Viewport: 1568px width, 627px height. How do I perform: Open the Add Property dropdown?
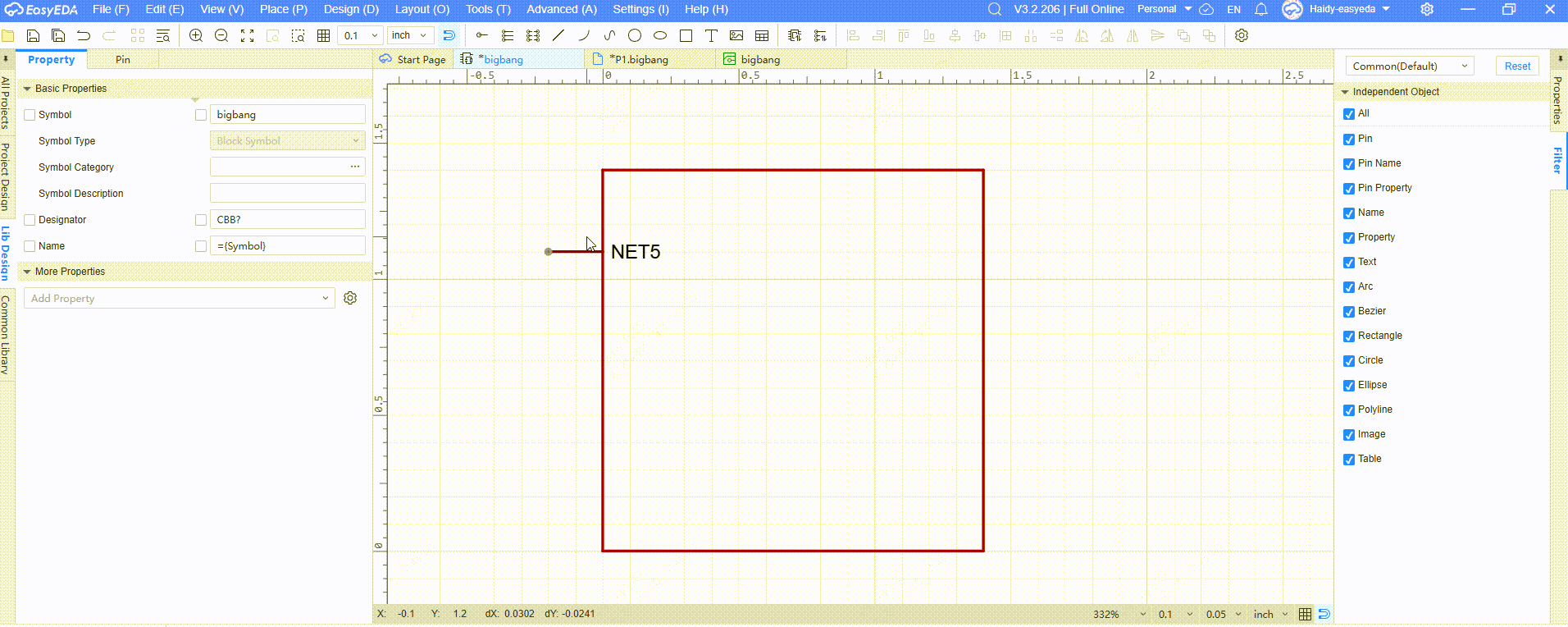click(x=180, y=298)
